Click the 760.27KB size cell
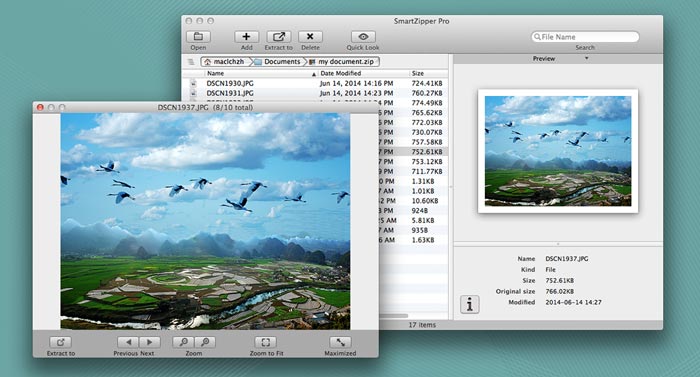The height and width of the screenshot is (377, 700). click(x=427, y=93)
